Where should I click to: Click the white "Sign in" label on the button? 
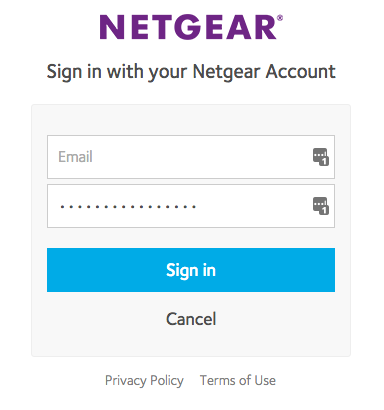(x=191, y=270)
